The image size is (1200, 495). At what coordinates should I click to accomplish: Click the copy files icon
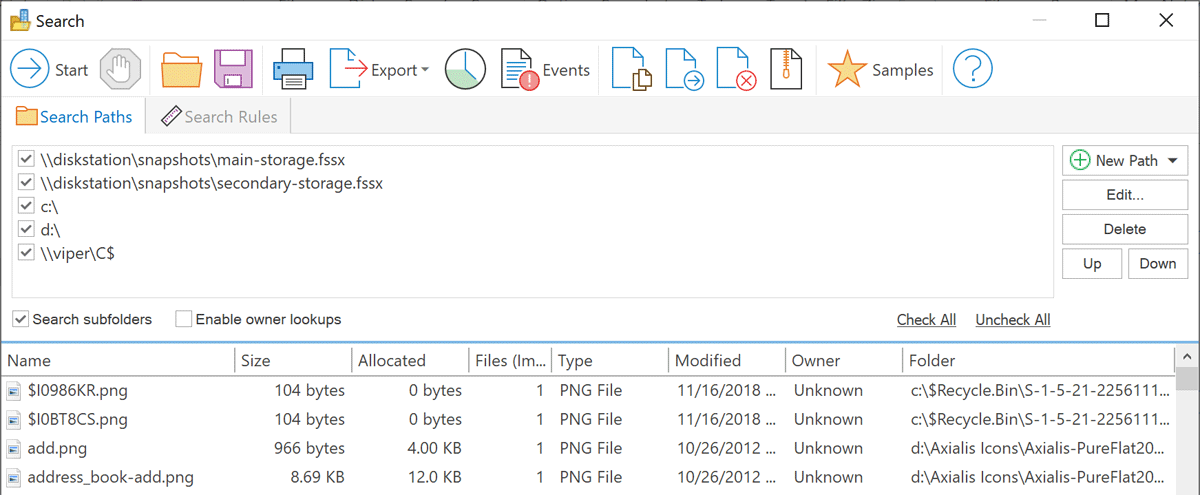(x=632, y=70)
